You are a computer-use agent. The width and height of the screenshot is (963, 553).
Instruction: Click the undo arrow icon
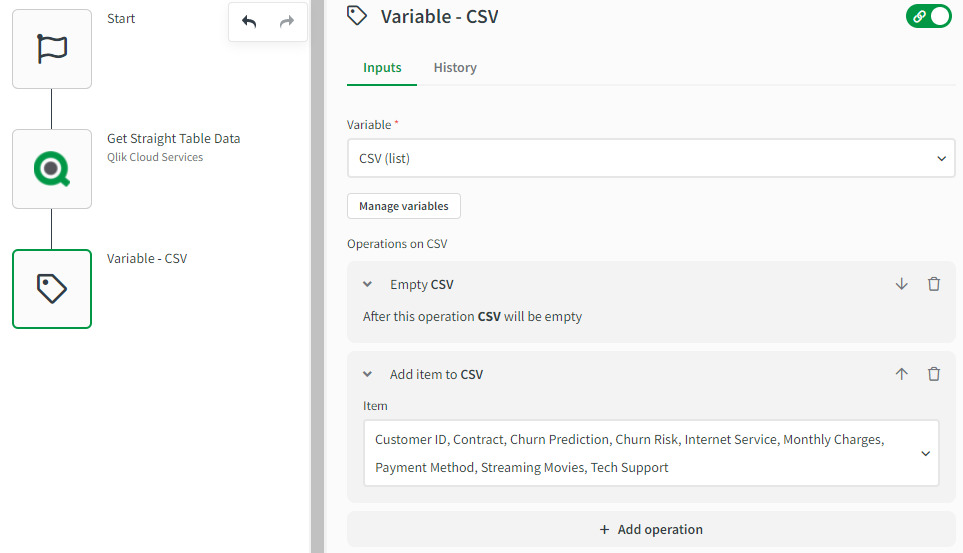249,22
